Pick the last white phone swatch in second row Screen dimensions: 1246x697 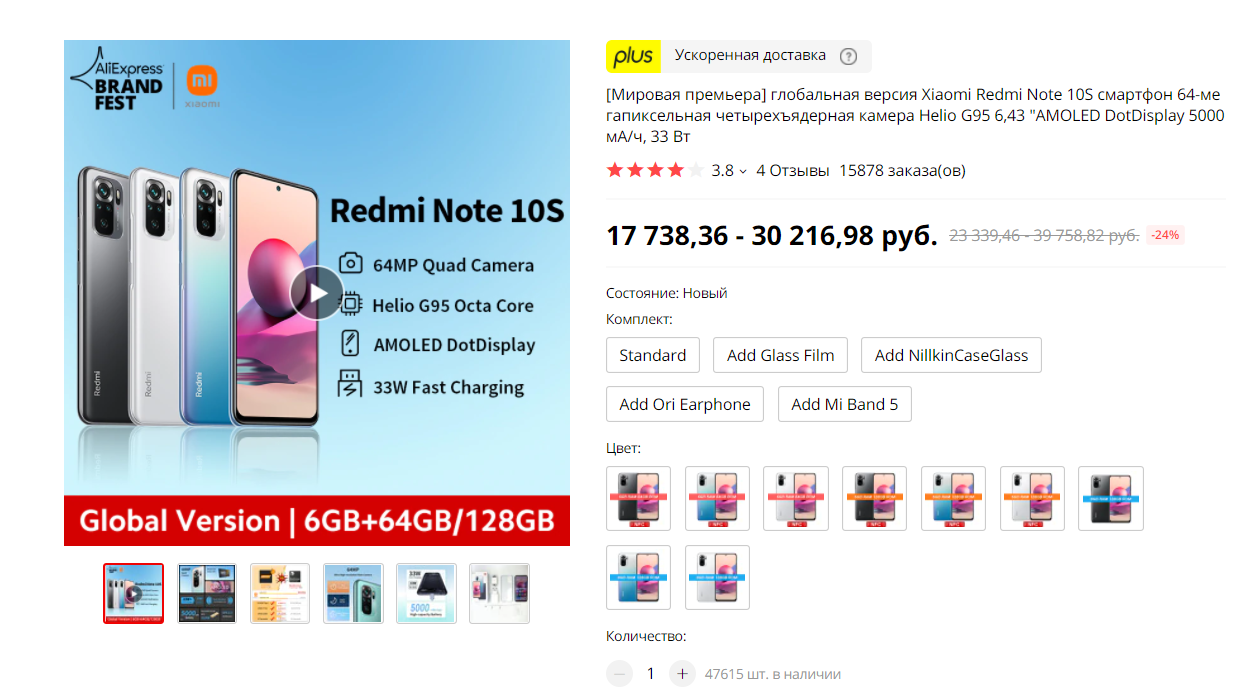(717, 577)
